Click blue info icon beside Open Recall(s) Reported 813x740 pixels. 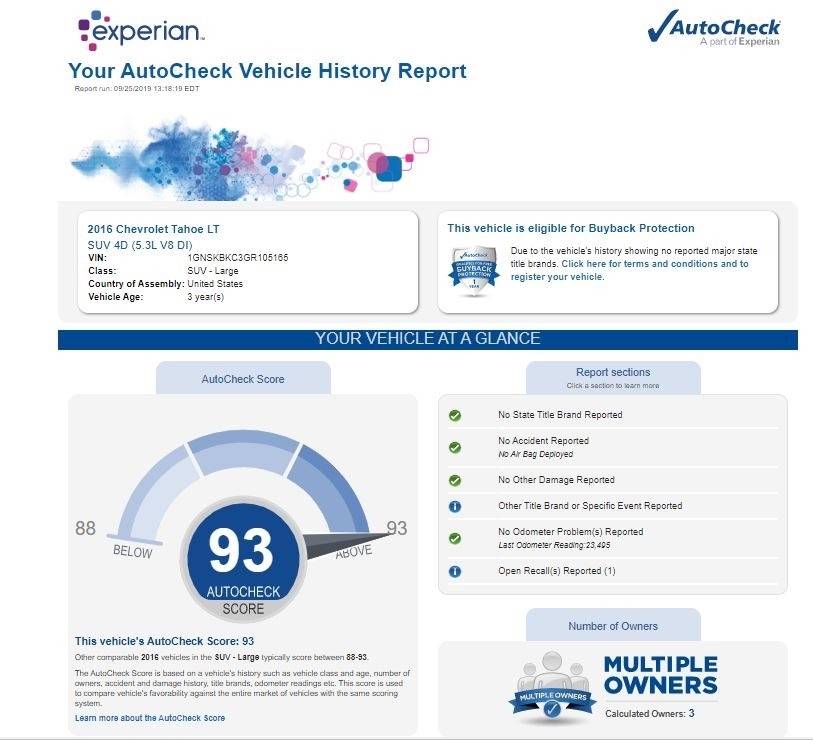(455, 572)
